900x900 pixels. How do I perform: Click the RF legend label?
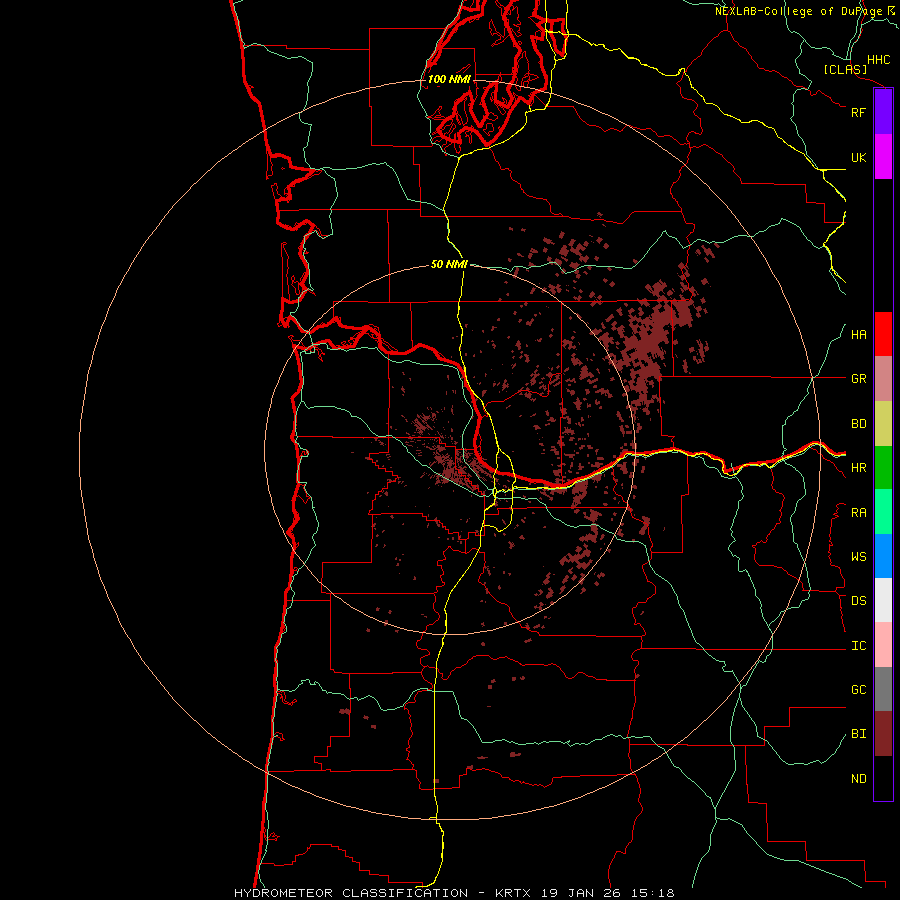point(858,112)
